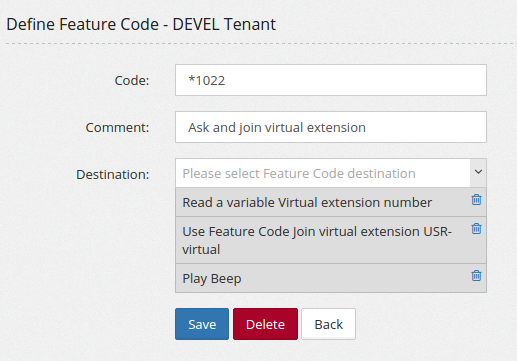Click the 'Comment:' label
Image resolution: width=517 pixels, height=361 pixels.
pos(117,127)
